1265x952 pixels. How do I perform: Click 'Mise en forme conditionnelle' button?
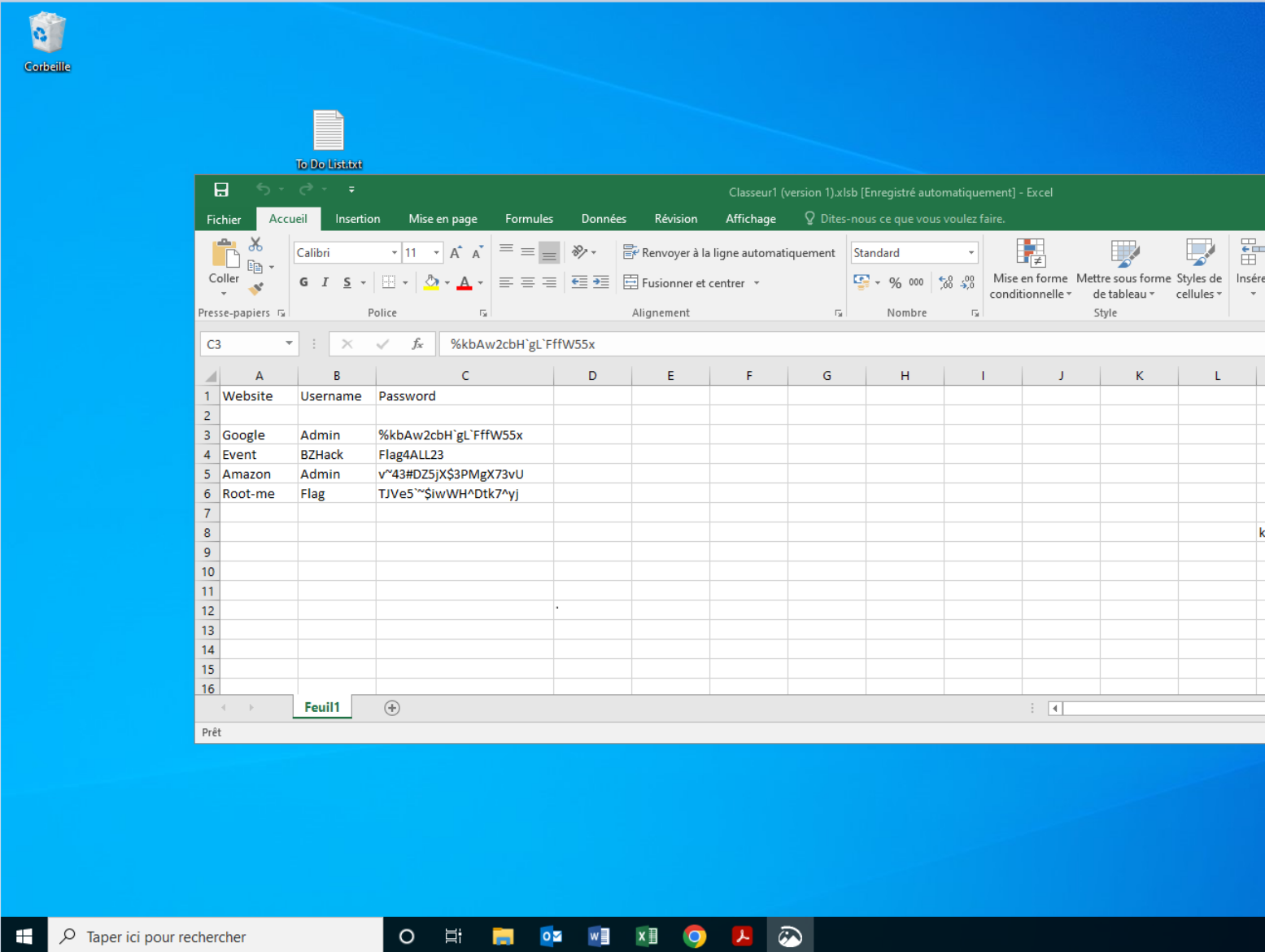tap(1030, 269)
